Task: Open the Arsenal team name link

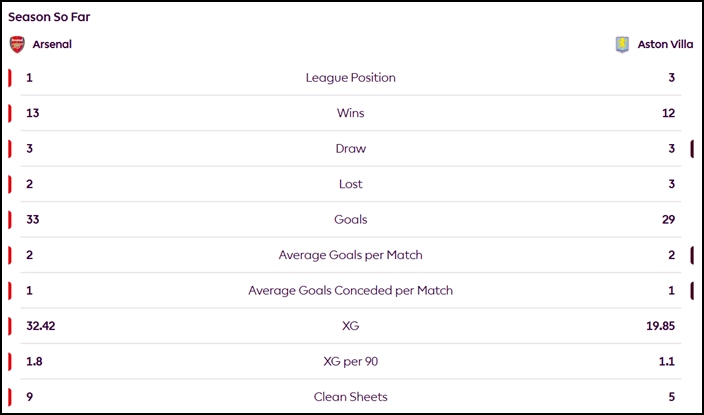Action: tap(52, 44)
